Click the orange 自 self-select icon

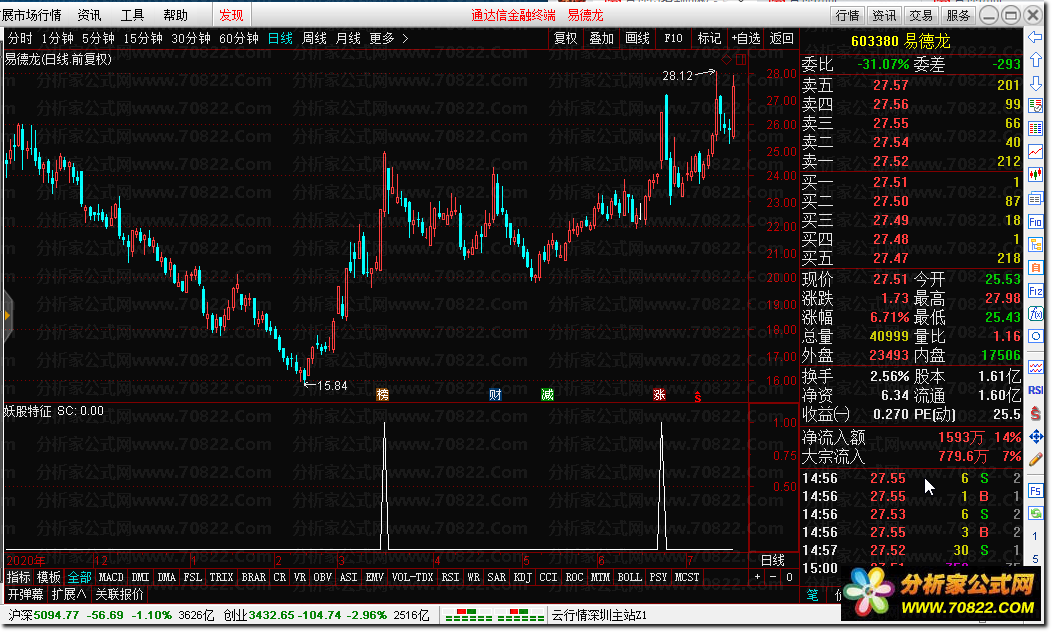coord(1036,268)
